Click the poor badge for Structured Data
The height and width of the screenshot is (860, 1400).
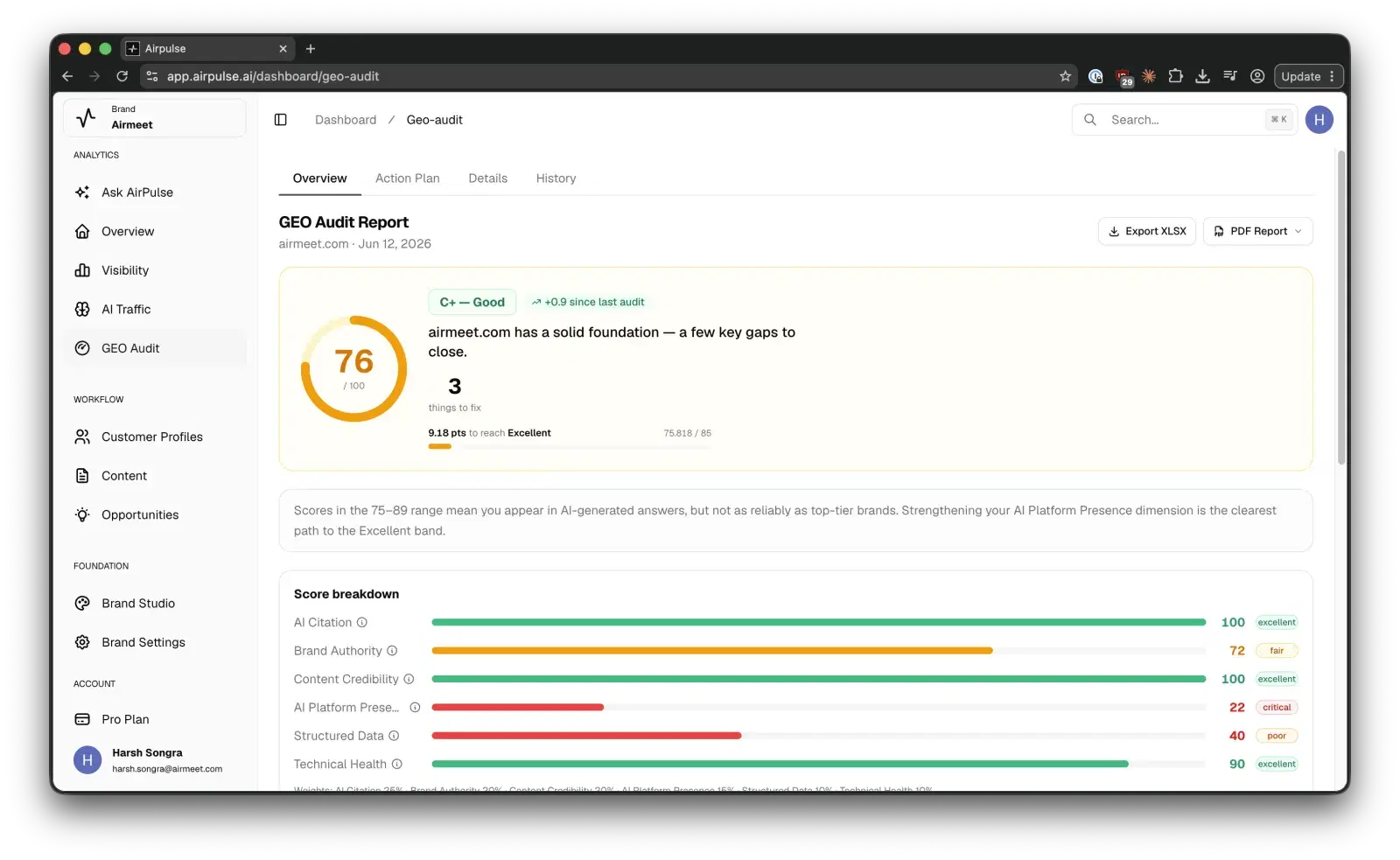[1277, 736]
